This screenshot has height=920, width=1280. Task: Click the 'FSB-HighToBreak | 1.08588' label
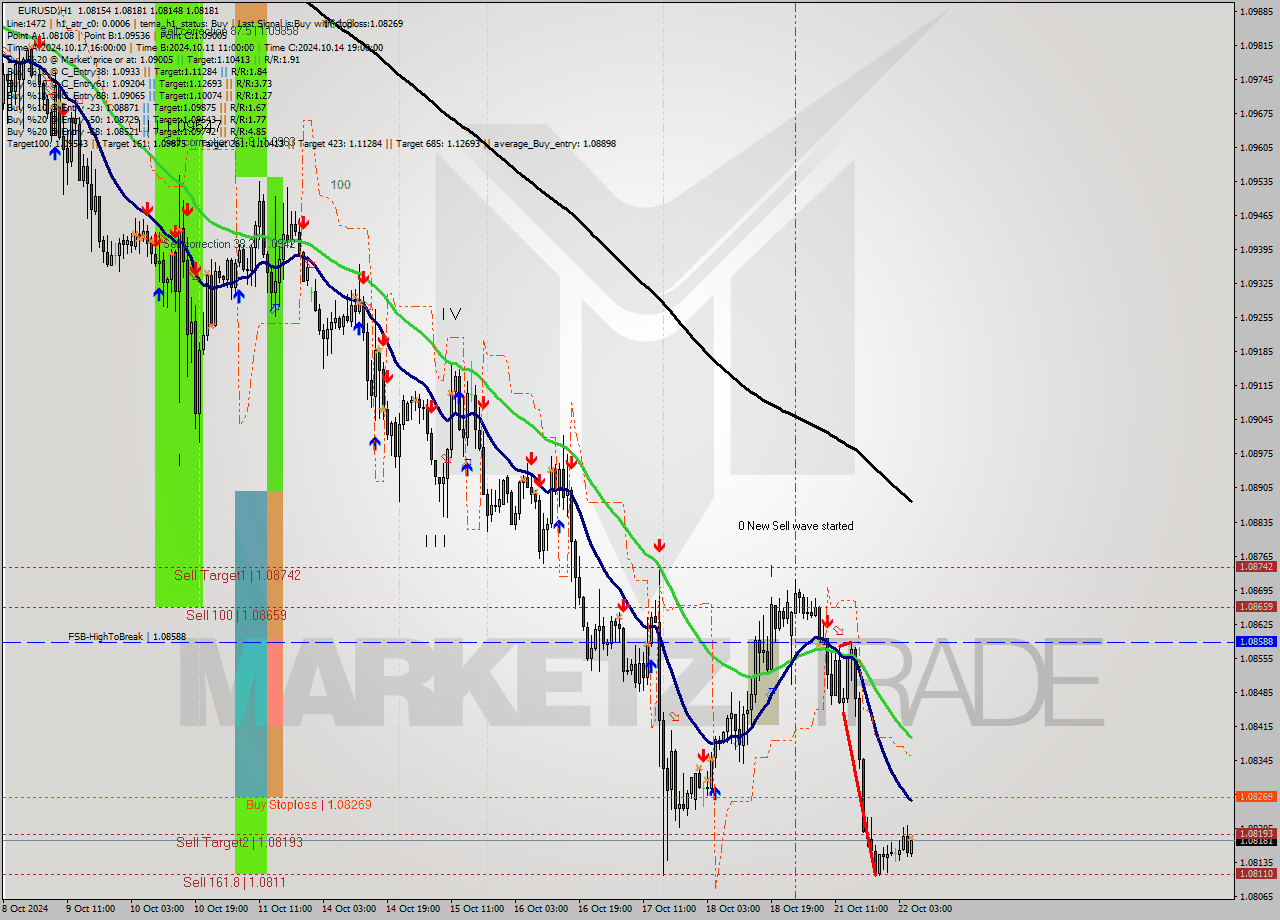pyautogui.click(x=127, y=636)
